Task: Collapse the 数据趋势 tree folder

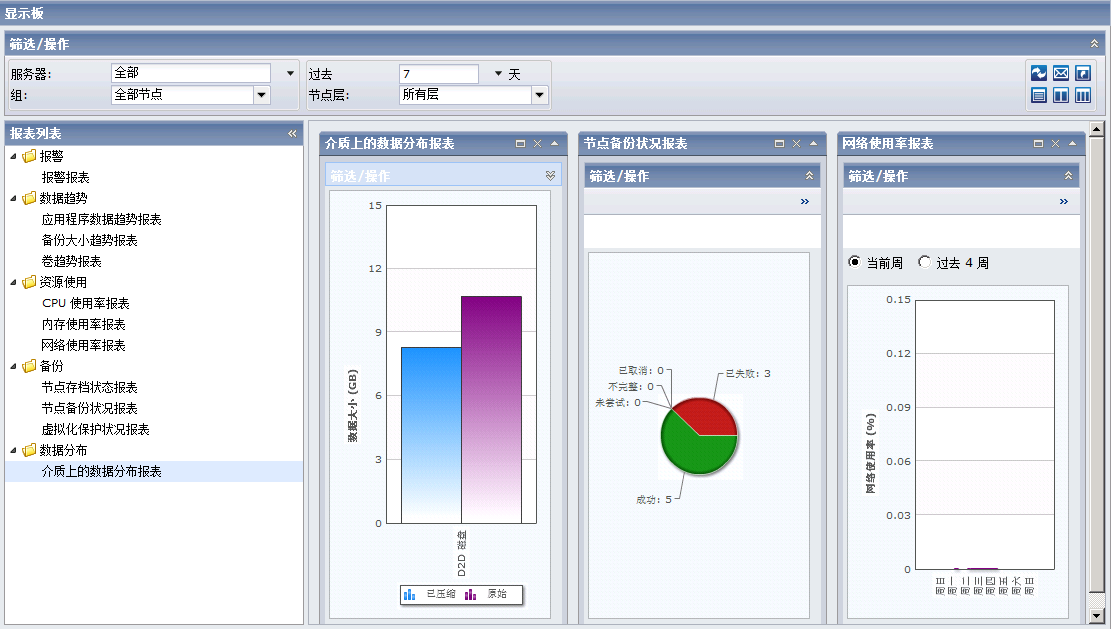Action: [13, 198]
